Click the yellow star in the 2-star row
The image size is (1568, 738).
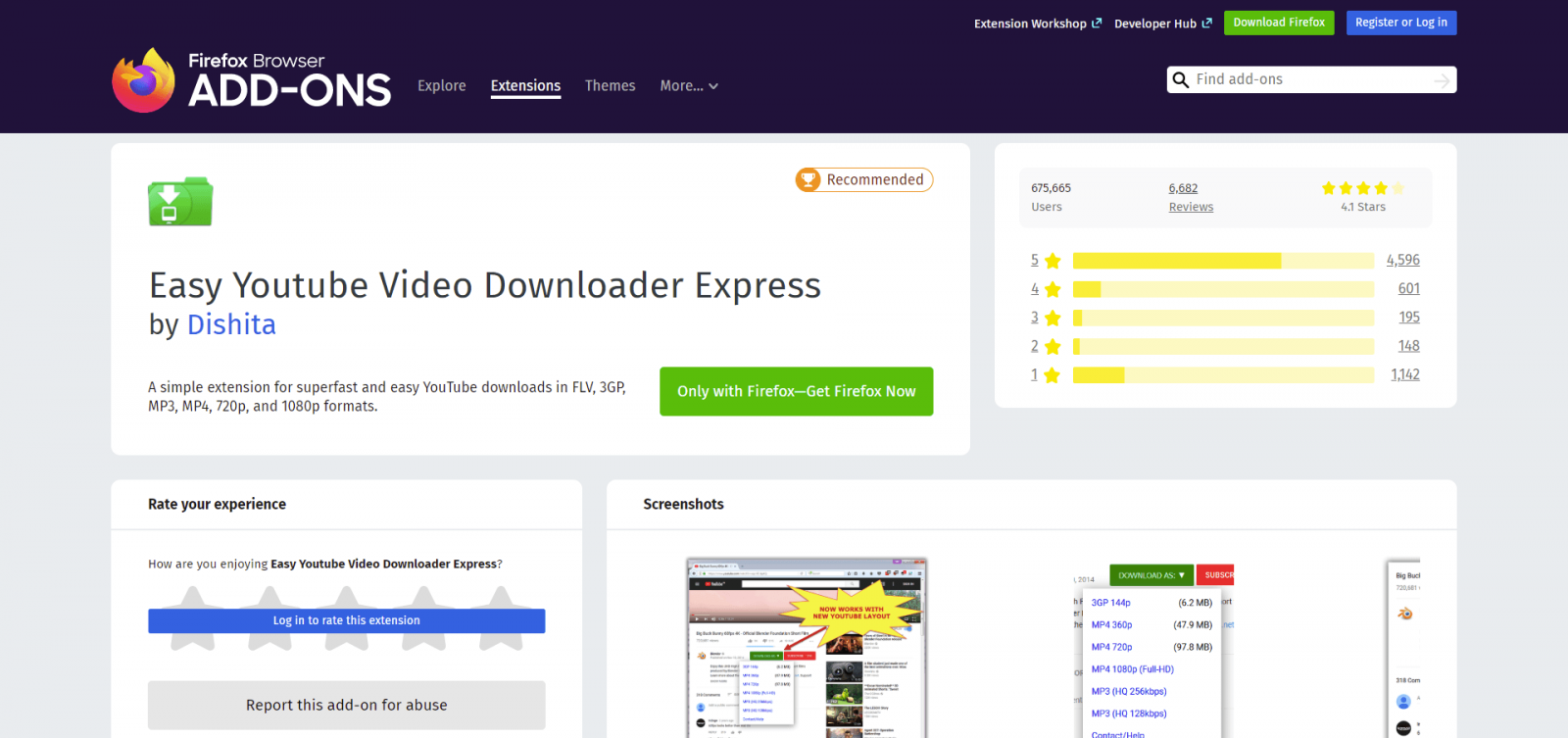point(1053,346)
